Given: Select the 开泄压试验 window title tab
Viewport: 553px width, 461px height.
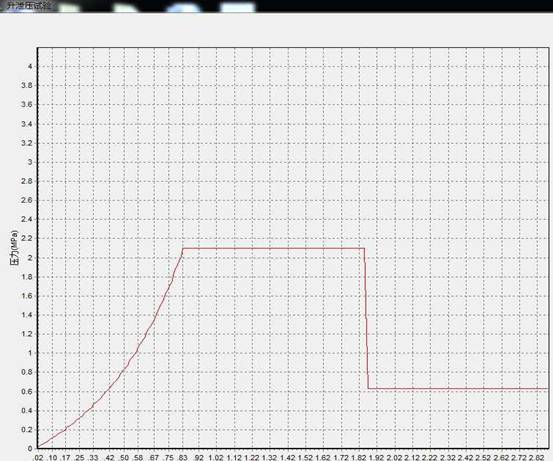Looking at the screenshot, I should click(29, 6).
